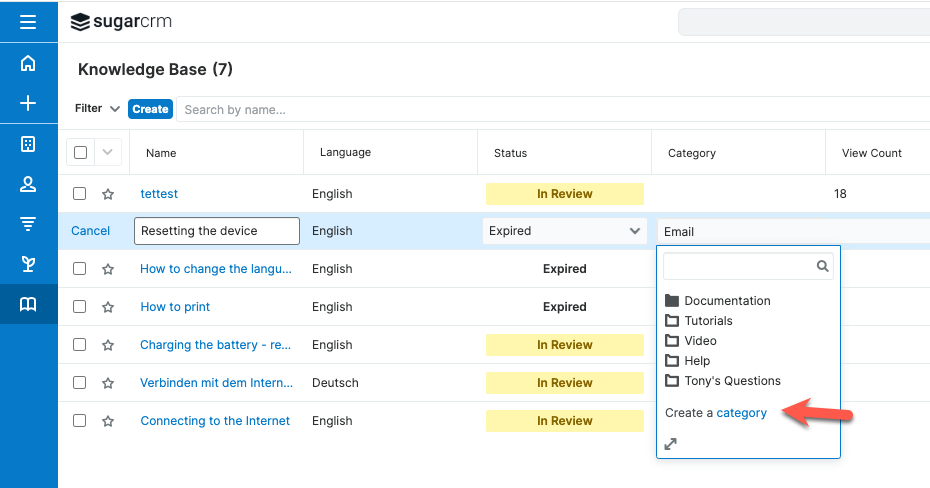The width and height of the screenshot is (930, 488).
Task: Open the Contacts person icon in sidebar
Action: (x=28, y=184)
